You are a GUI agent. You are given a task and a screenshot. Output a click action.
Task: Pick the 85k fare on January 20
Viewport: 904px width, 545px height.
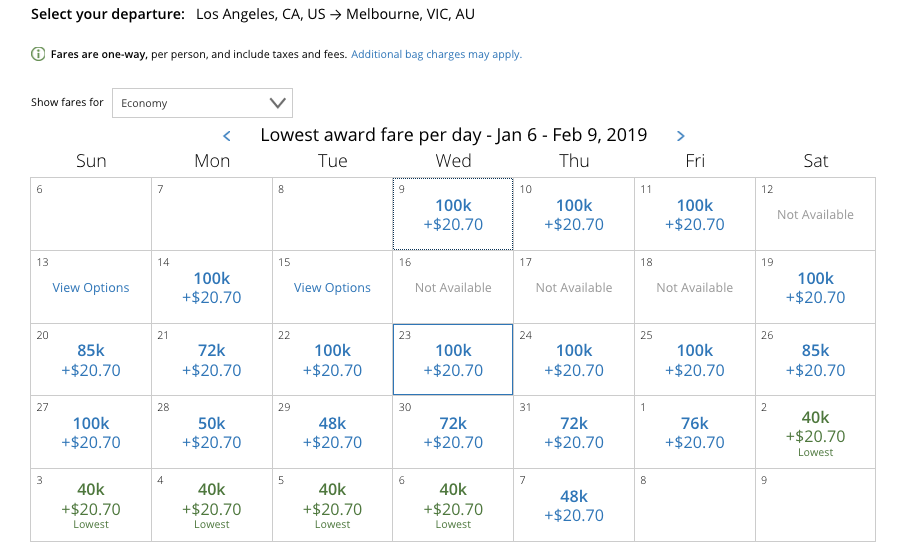tap(91, 360)
